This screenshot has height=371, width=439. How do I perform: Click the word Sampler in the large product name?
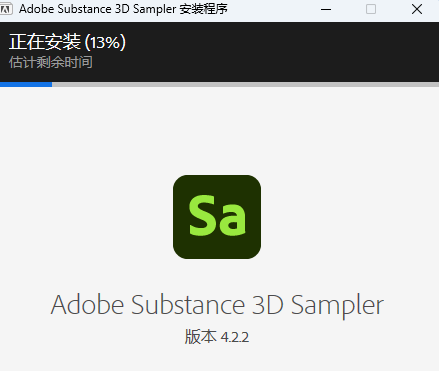(x=337, y=306)
